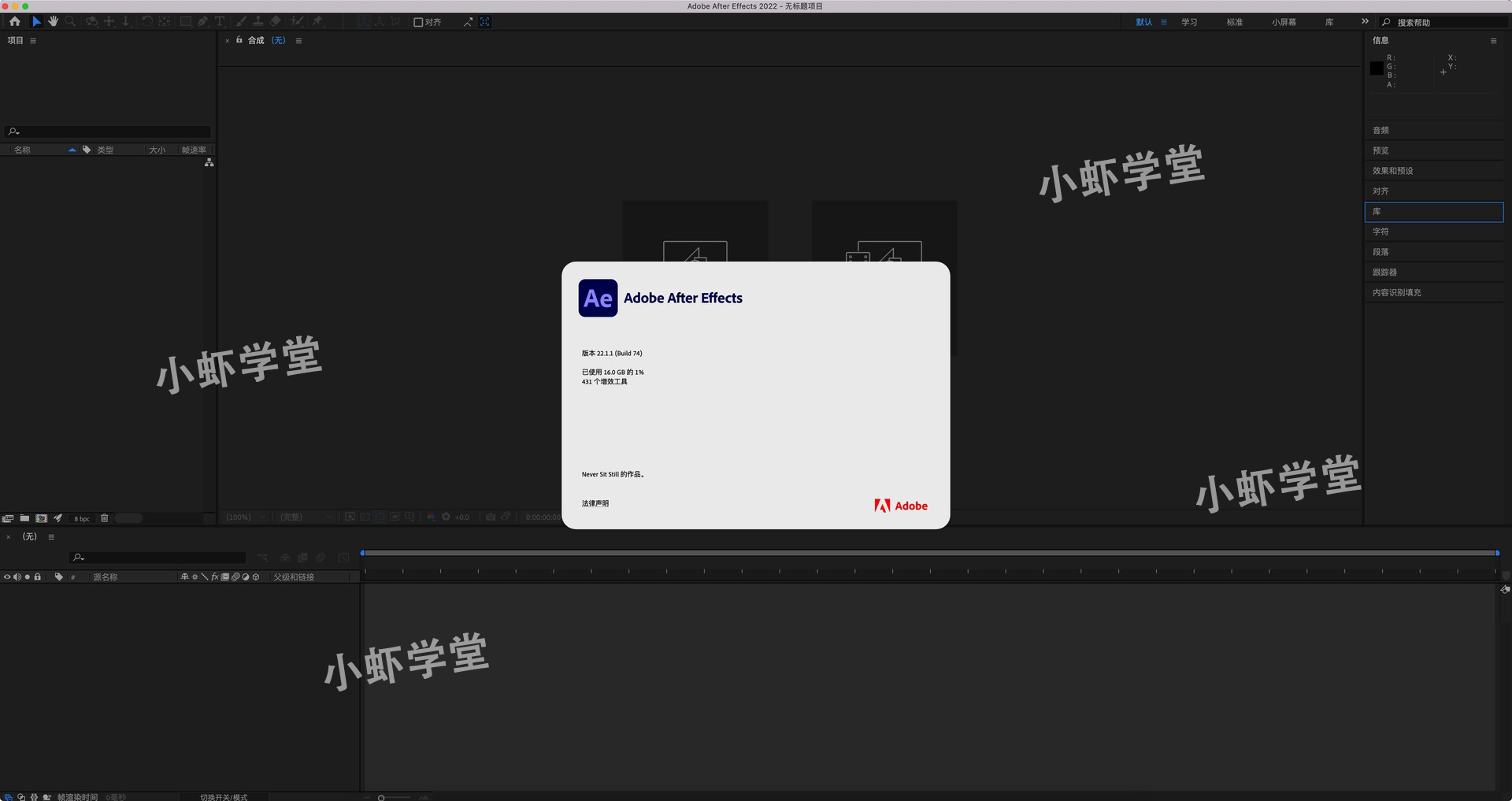The image size is (1512, 801).
Task: Click sort arrow beside 名称 column
Action: (x=72, y=150)
